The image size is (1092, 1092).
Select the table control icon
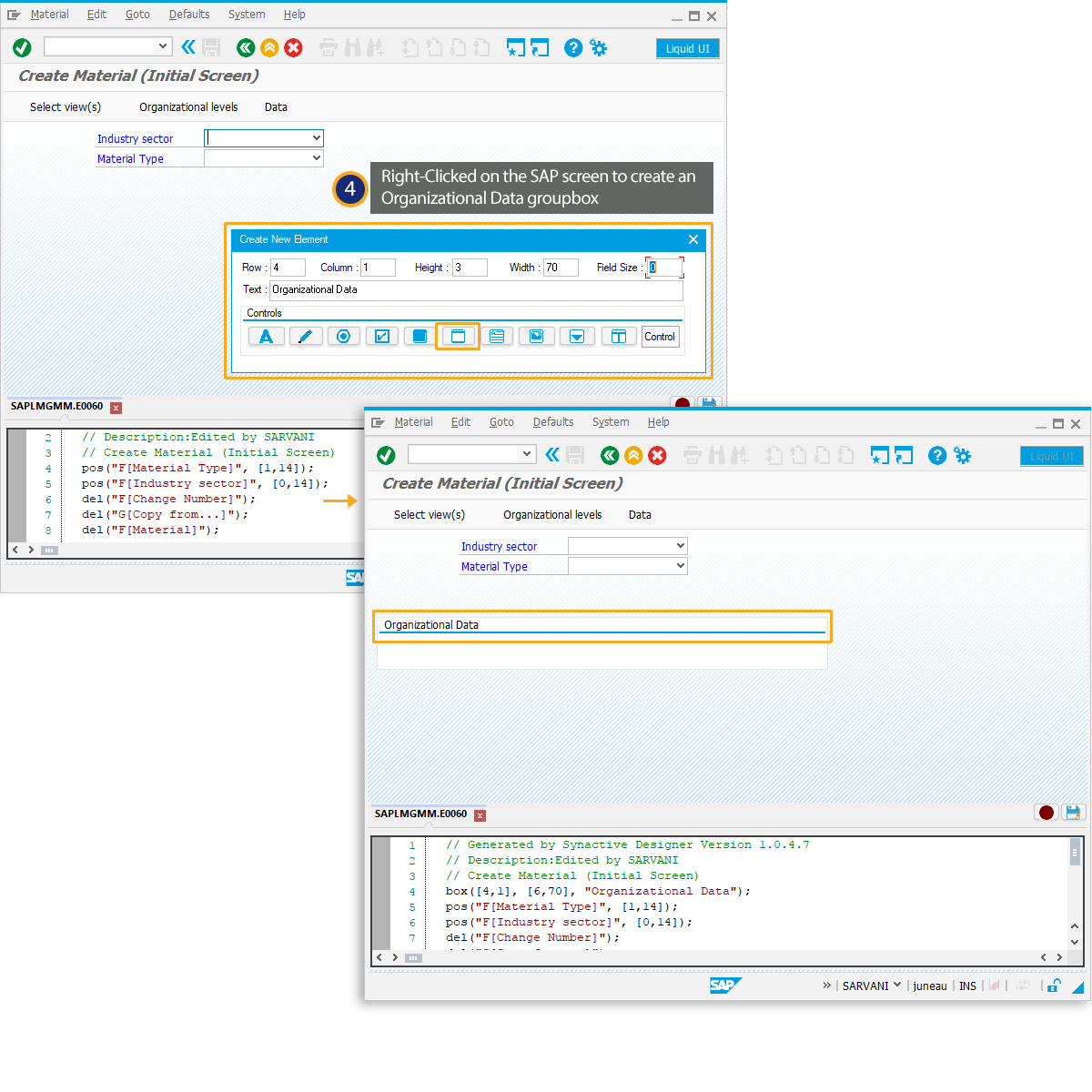(x=619, y=337)
